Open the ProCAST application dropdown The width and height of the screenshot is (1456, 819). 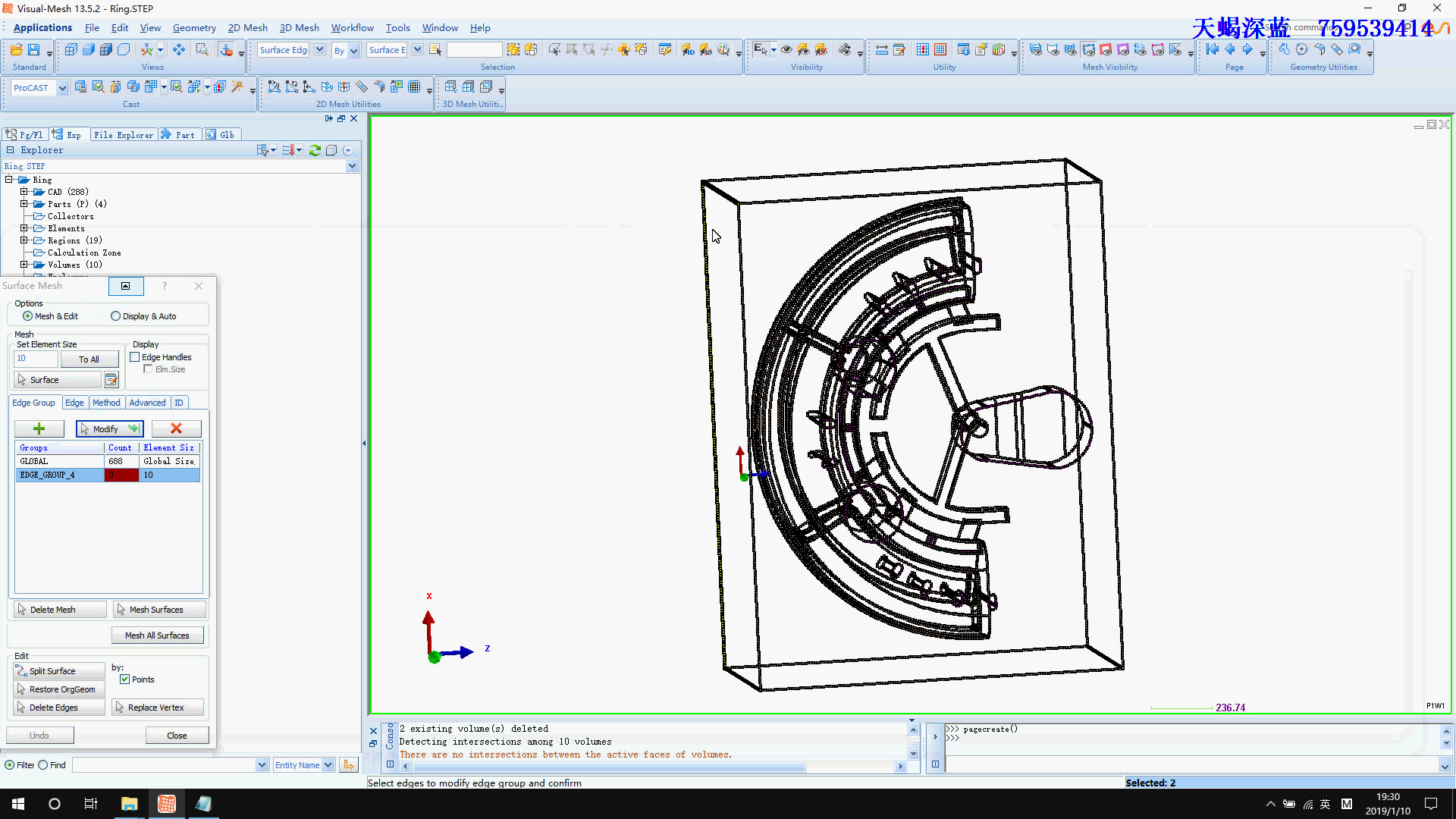[x=62, y=88]
